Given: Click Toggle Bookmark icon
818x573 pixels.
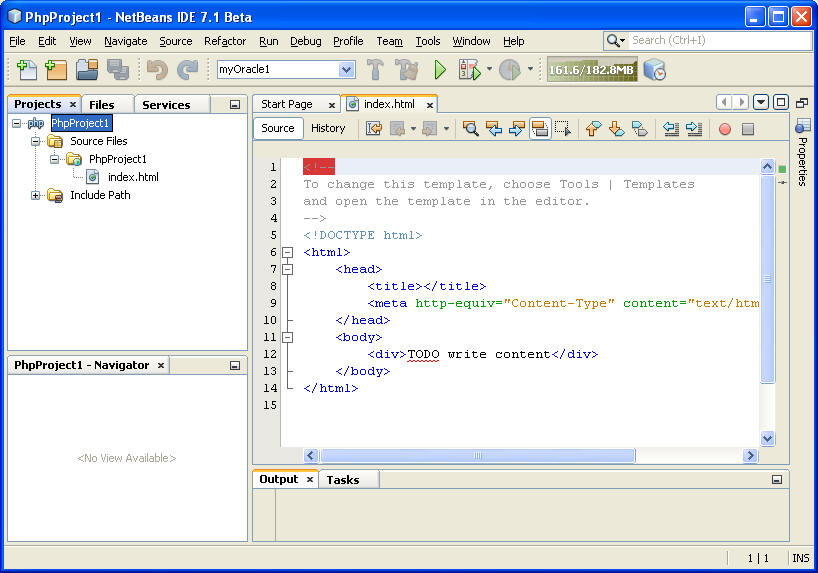Looking at the screenshot, I should pos(640,128).
